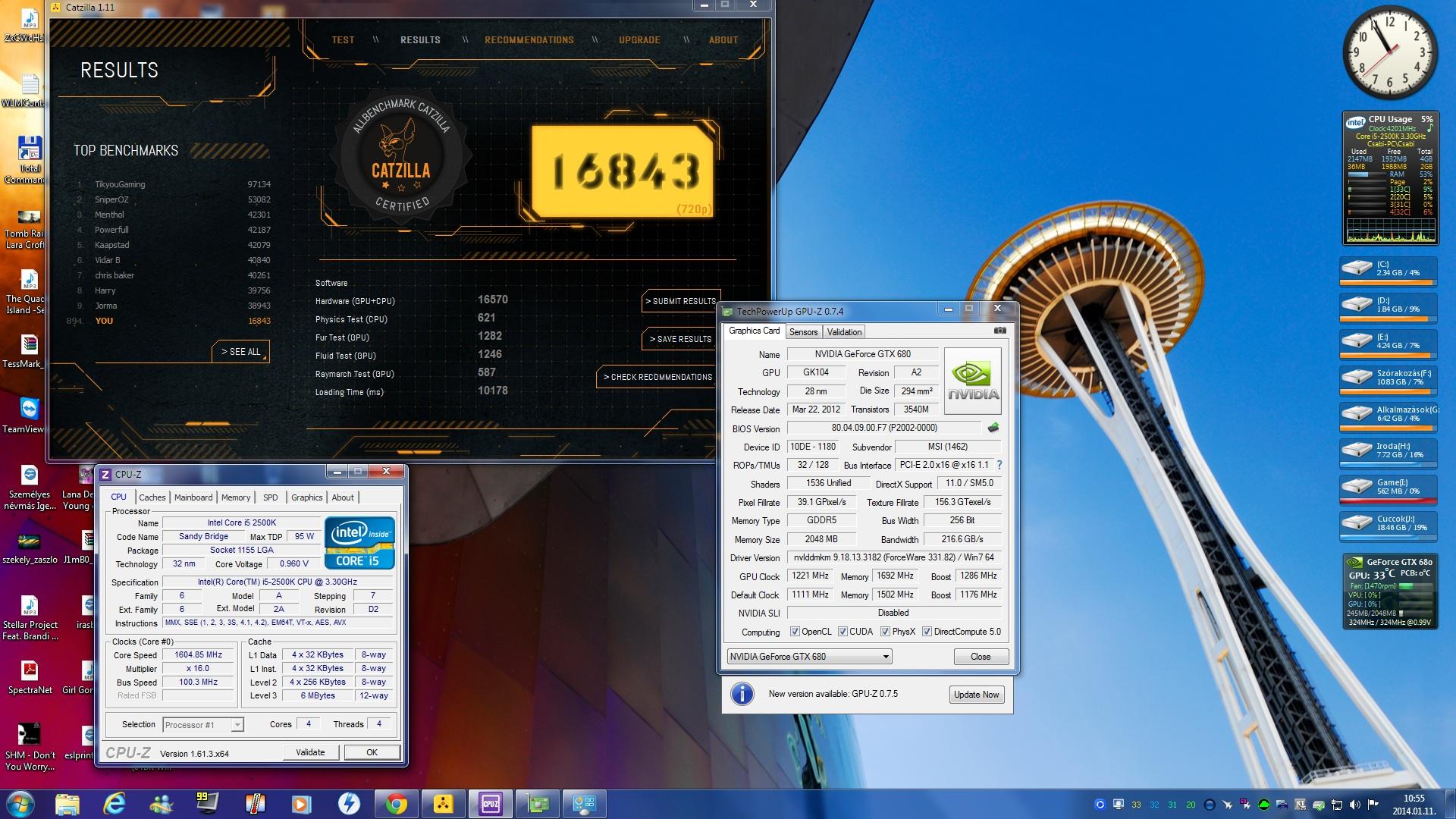
Task: Click the analog clock gadget
Action: pyautogui.click(x=1389, y=53)
